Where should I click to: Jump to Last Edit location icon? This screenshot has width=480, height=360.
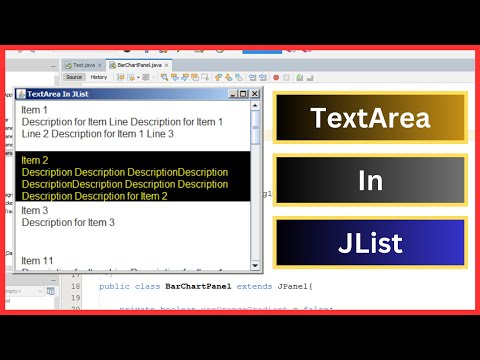[x=120, y=77]
